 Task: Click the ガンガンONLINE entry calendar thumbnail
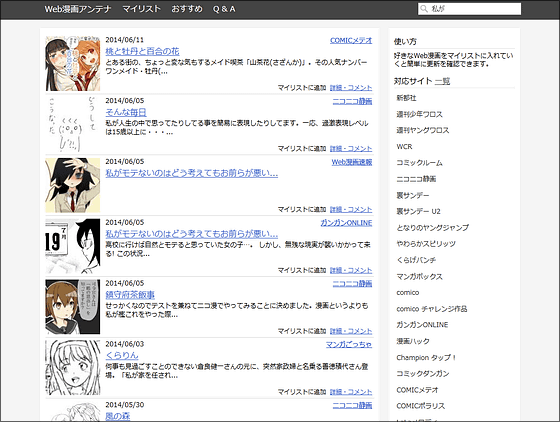click(x=73, y=246)
